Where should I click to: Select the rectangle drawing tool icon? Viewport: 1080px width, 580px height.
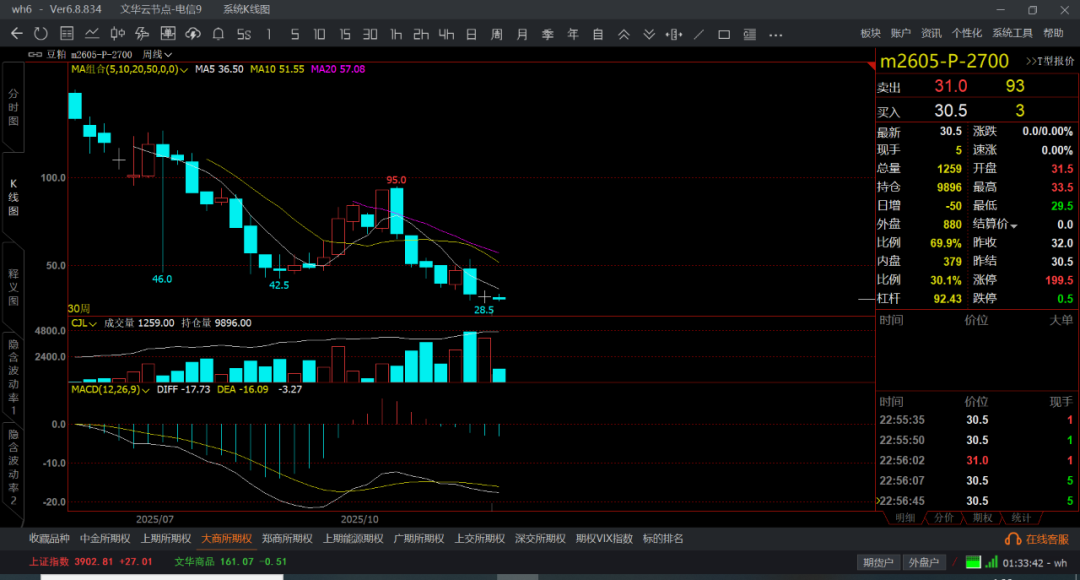click(723, 34)
